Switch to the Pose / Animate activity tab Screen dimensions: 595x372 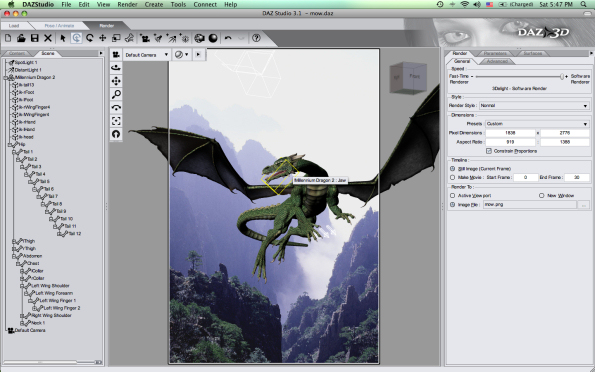59,25
